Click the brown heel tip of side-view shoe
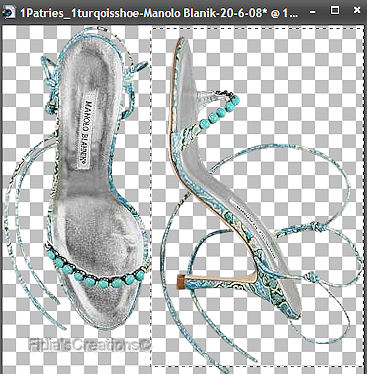Viewport: 367px width, 374px height. (x=181, y=281)
